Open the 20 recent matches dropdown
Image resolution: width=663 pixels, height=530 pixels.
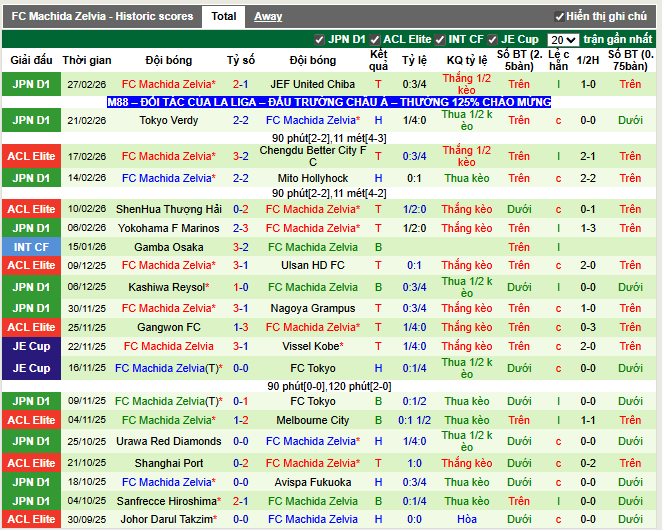click(563, 40)
